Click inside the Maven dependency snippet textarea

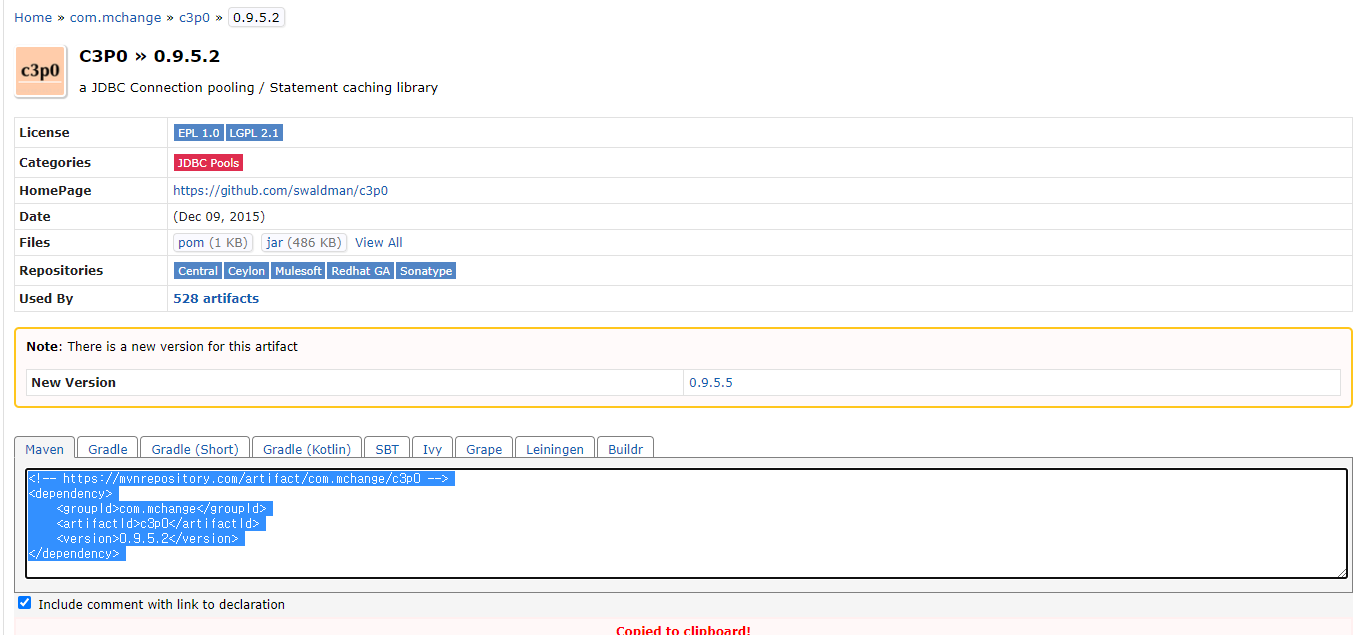[686, 523]
